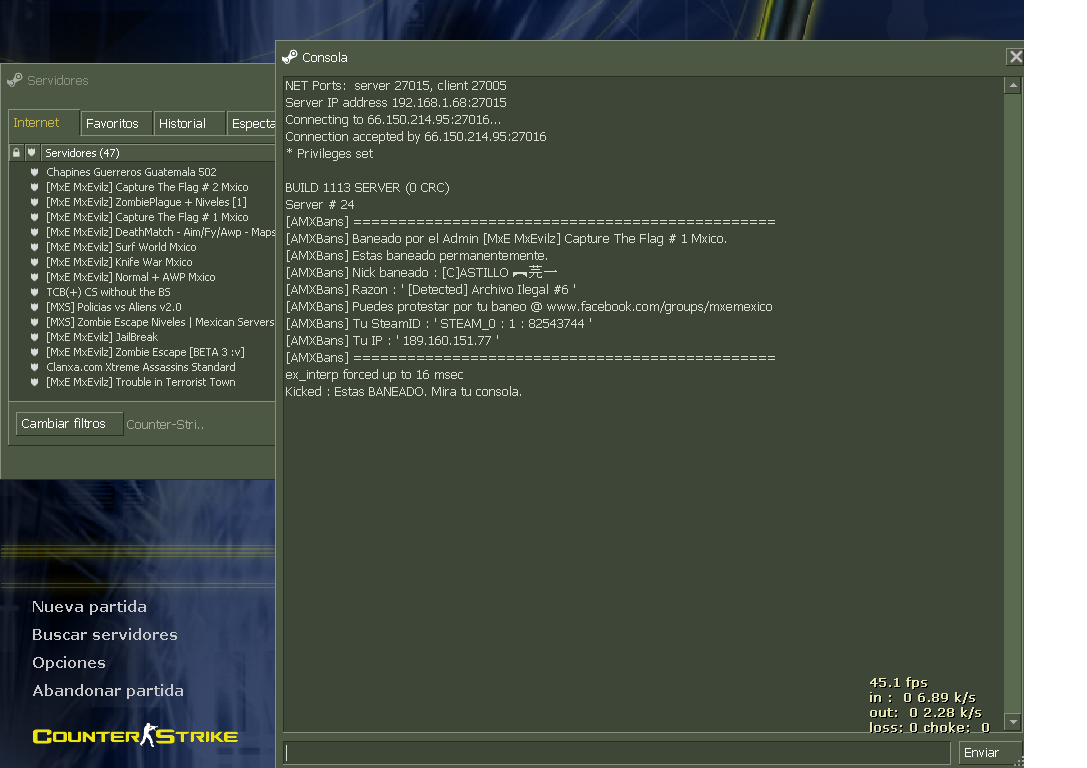
Task: Click the 'Connecting to 66.150.214.95:27016...' line
Action: tap(393, 120)
